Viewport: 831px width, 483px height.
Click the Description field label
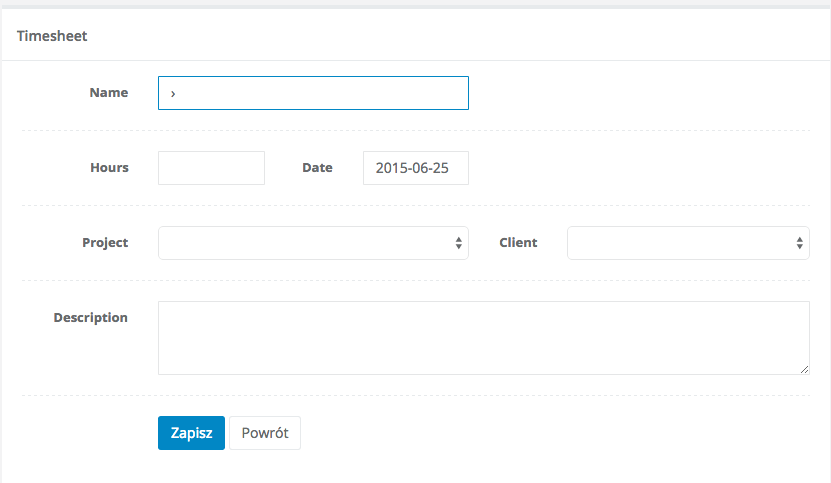[x=90, y=318]
